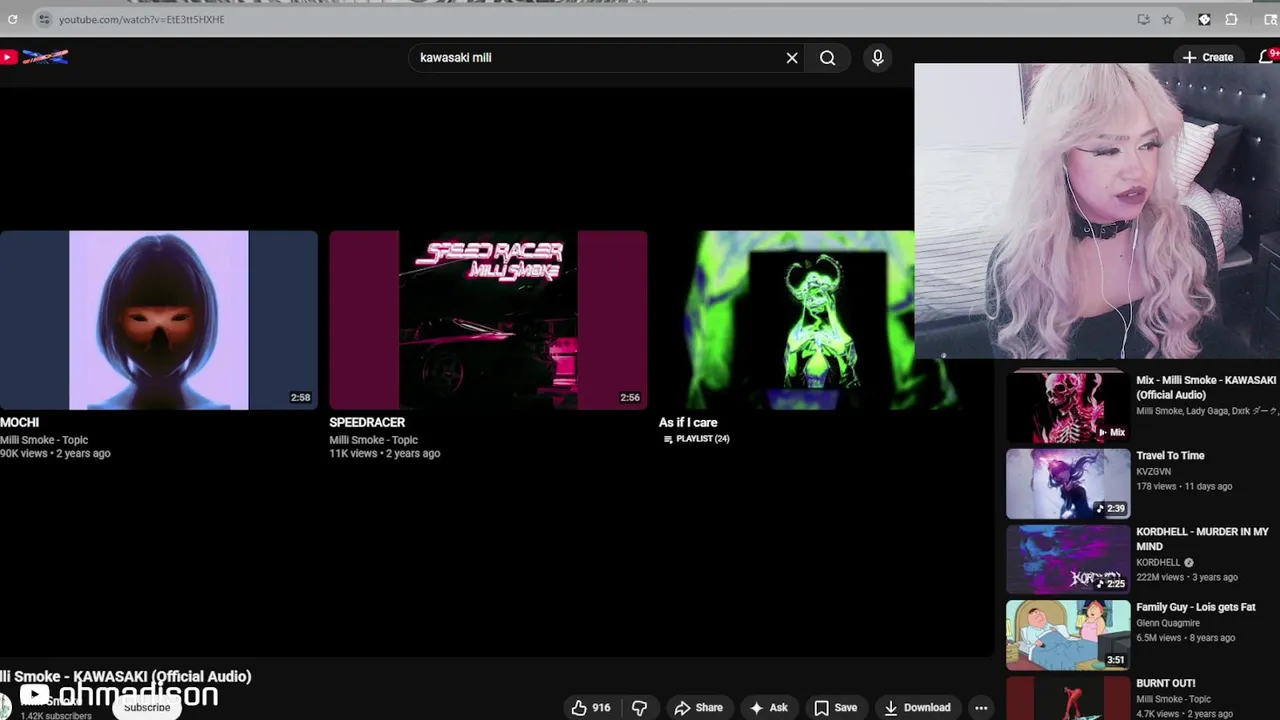Save the video to a playlist

pyautogui.click(x=836, y=708)
